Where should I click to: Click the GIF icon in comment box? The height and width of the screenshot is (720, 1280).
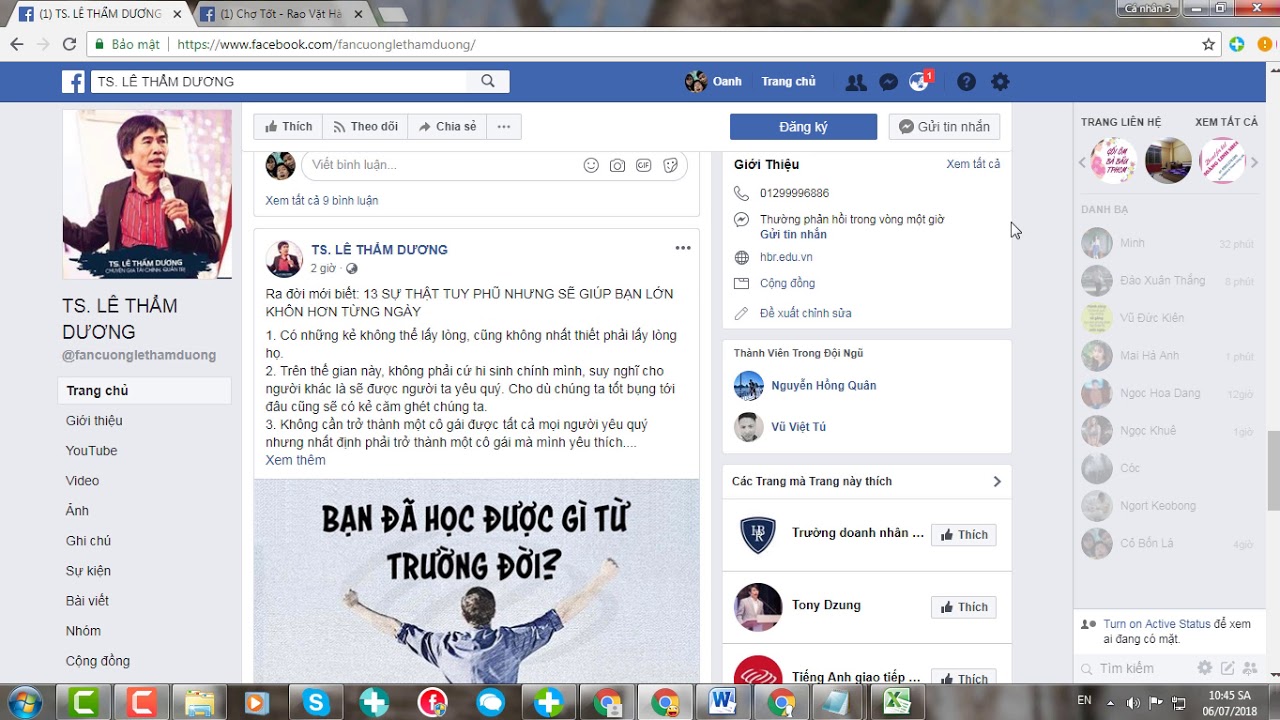point(644,165)
